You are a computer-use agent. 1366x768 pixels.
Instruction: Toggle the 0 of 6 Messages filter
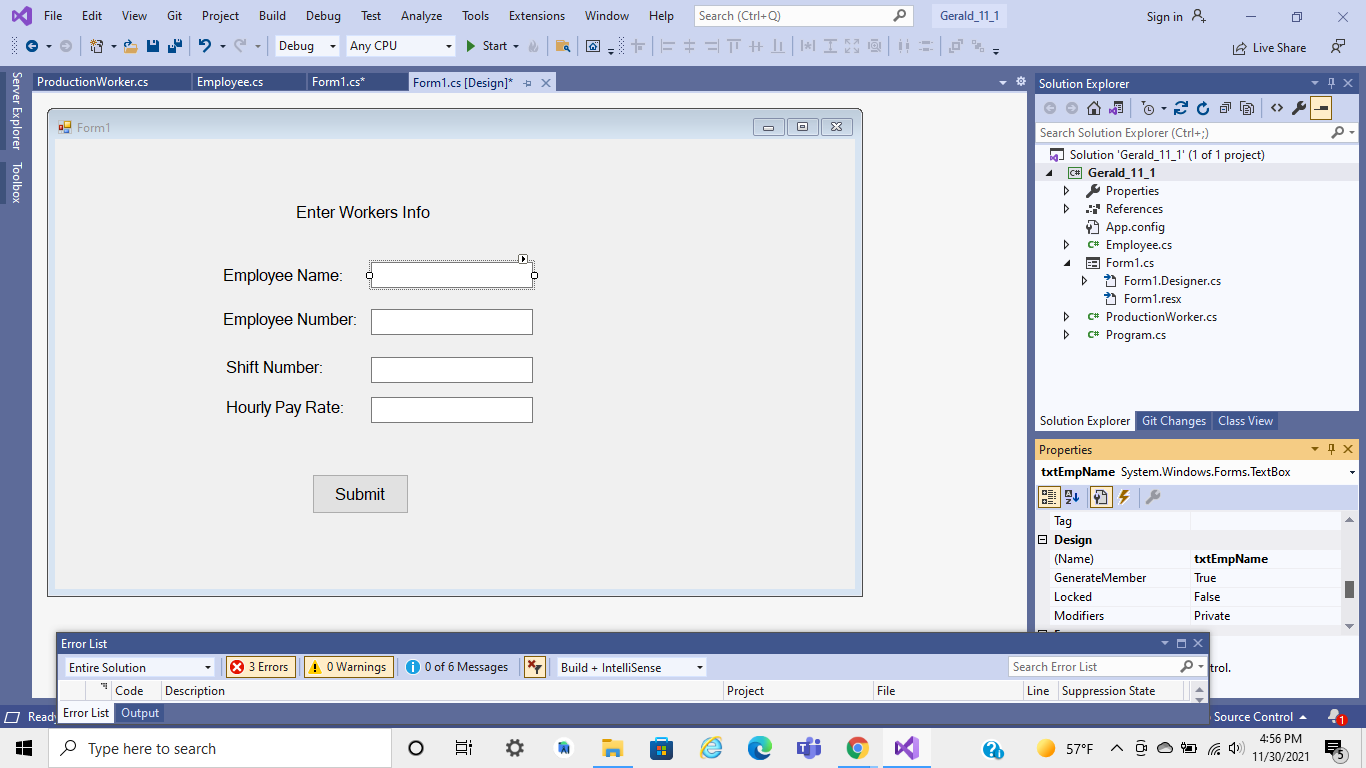[x=457, y=667]
